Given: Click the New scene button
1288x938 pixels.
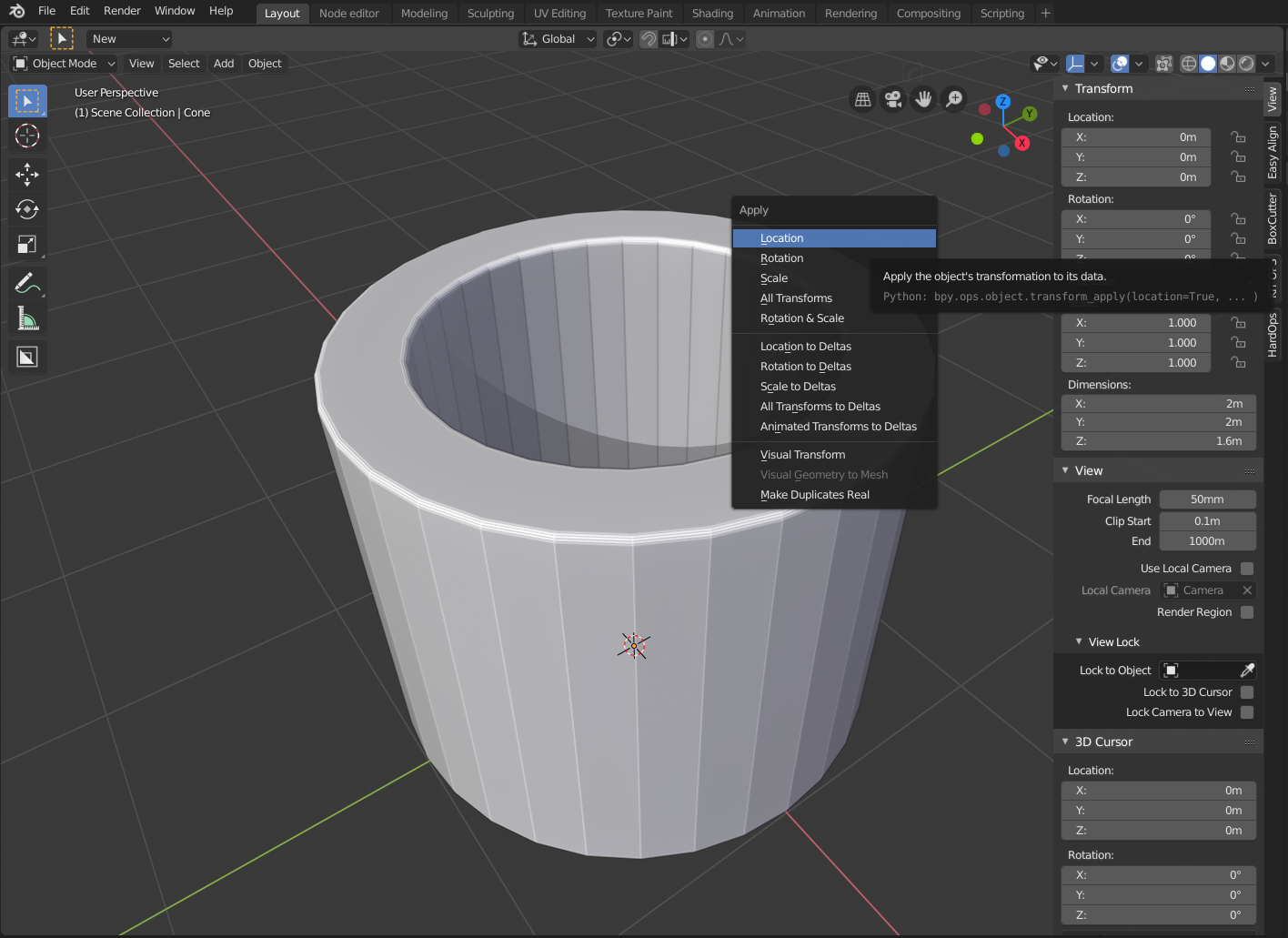Looking at the screenshot, I should click(129, 39).
